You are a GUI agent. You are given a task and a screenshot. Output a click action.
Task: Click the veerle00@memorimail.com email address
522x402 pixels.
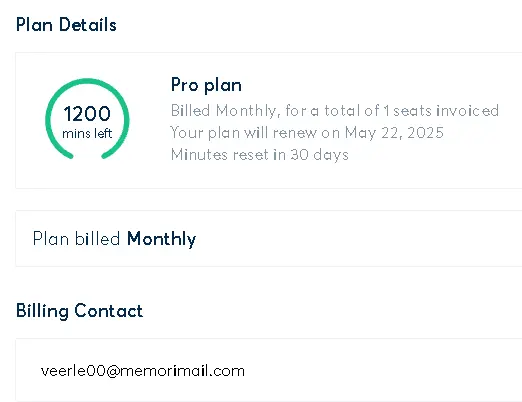coord(143,371)
